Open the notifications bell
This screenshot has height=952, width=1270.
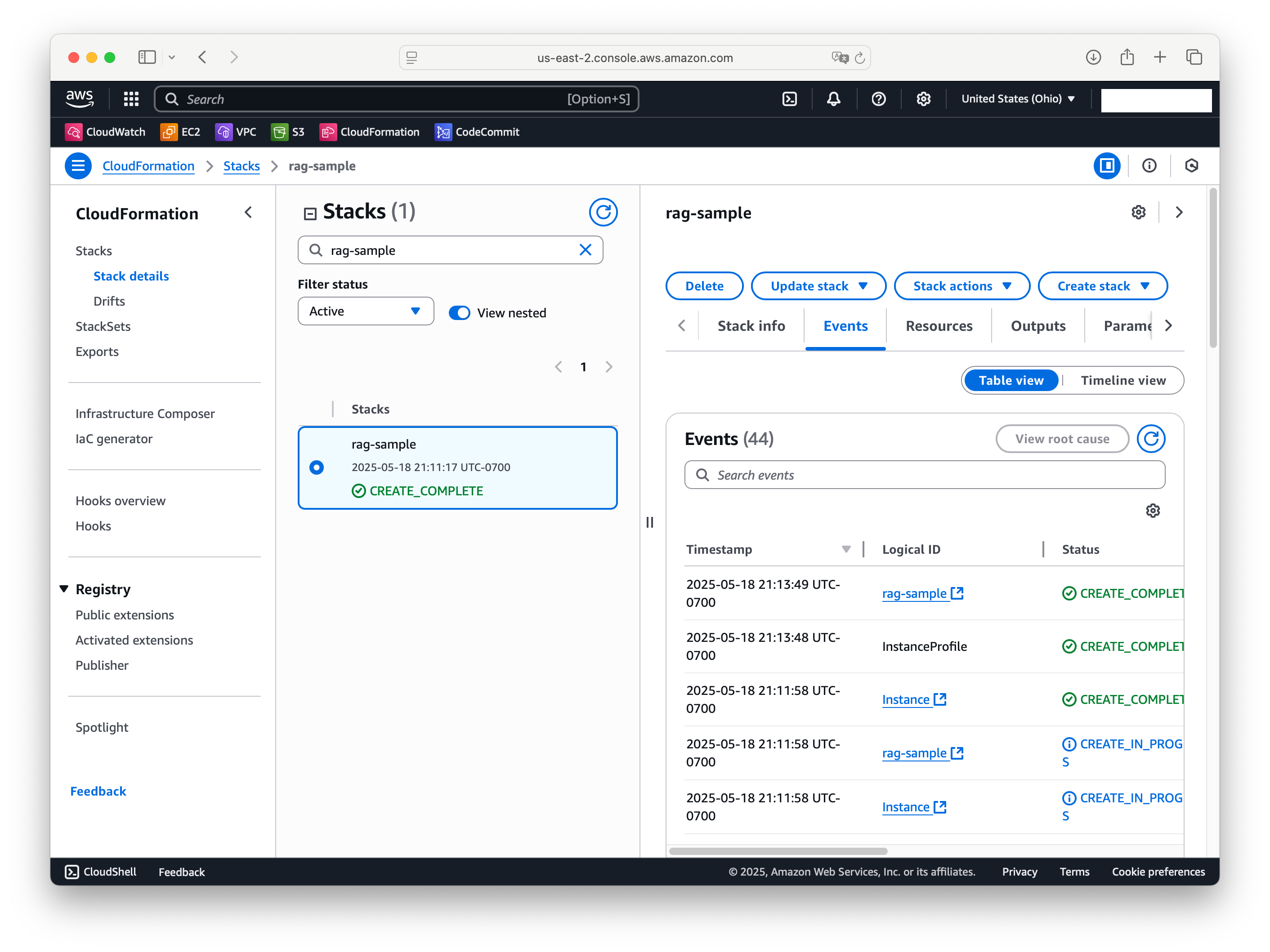[834, 99]
